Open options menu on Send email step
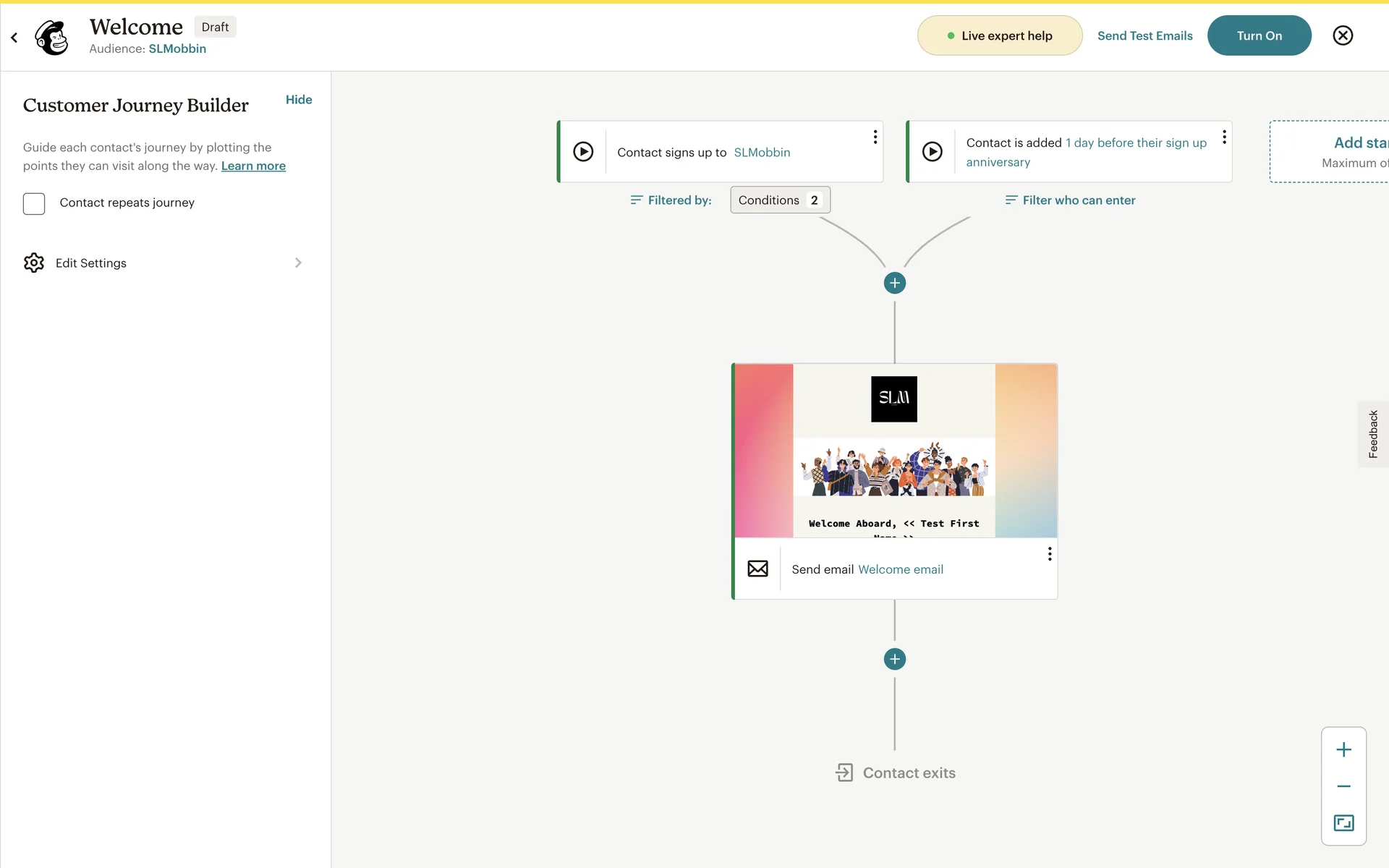The height and width of the screenshot is (868, 1389). [x=1050, y=554]
